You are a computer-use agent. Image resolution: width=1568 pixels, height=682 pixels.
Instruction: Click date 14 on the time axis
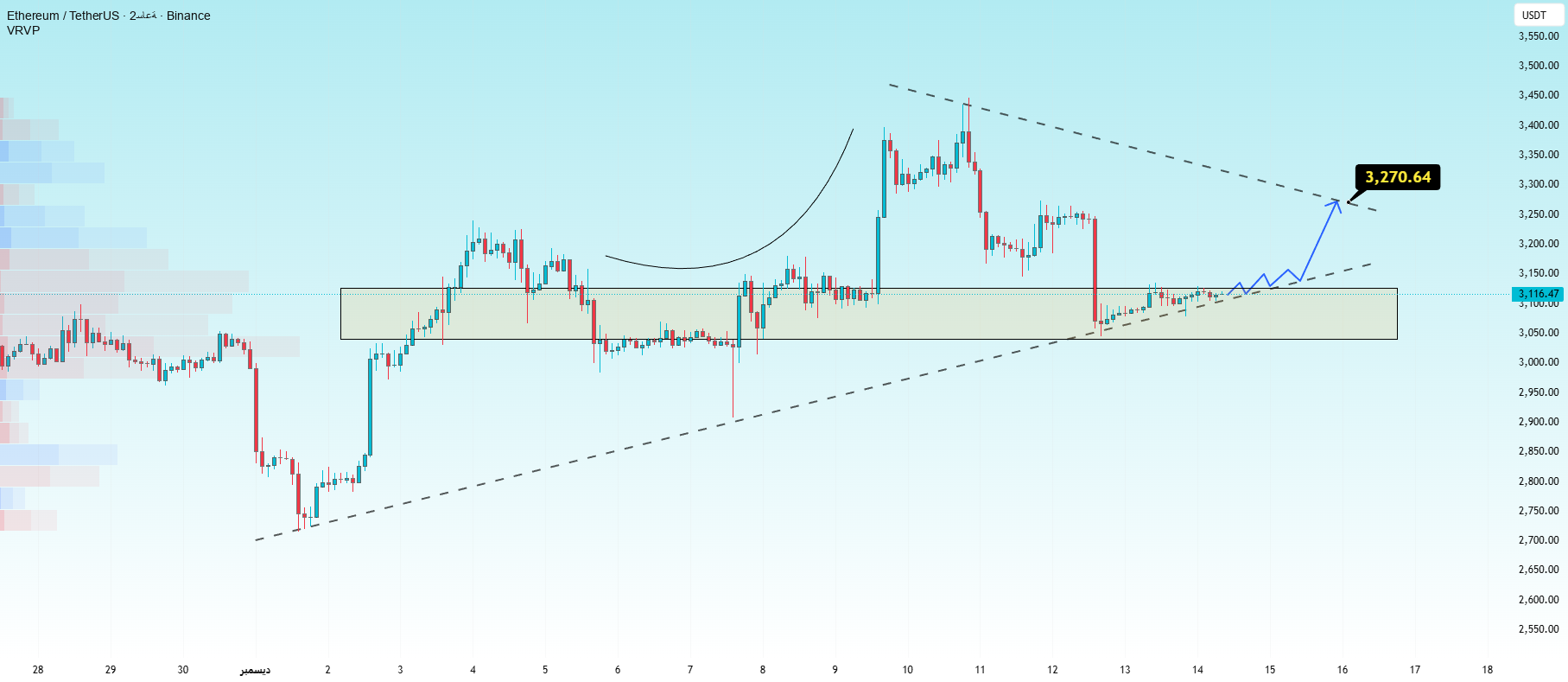point(1197,670)
